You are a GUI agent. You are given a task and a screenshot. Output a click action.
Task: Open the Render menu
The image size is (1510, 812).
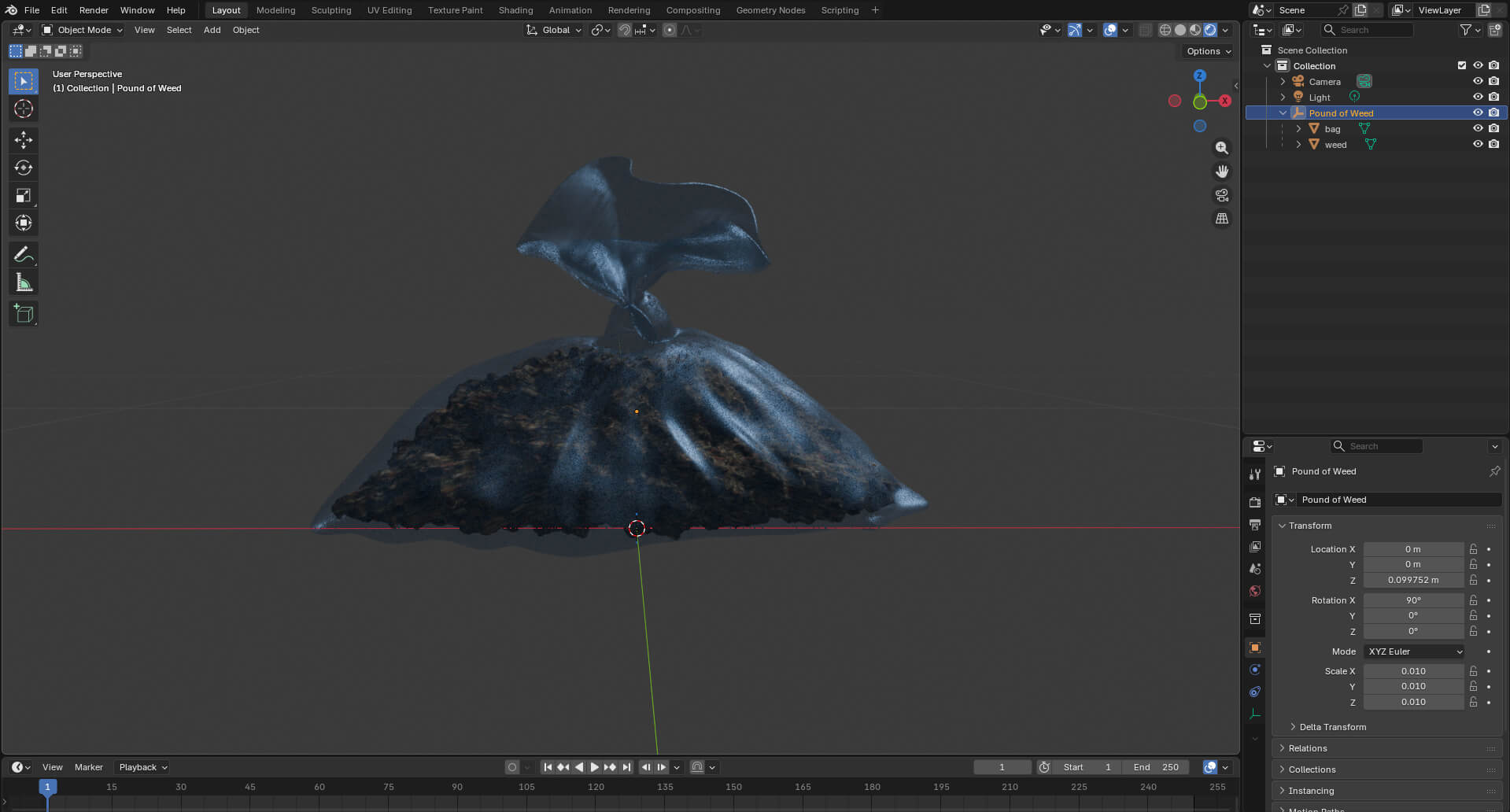94,10
